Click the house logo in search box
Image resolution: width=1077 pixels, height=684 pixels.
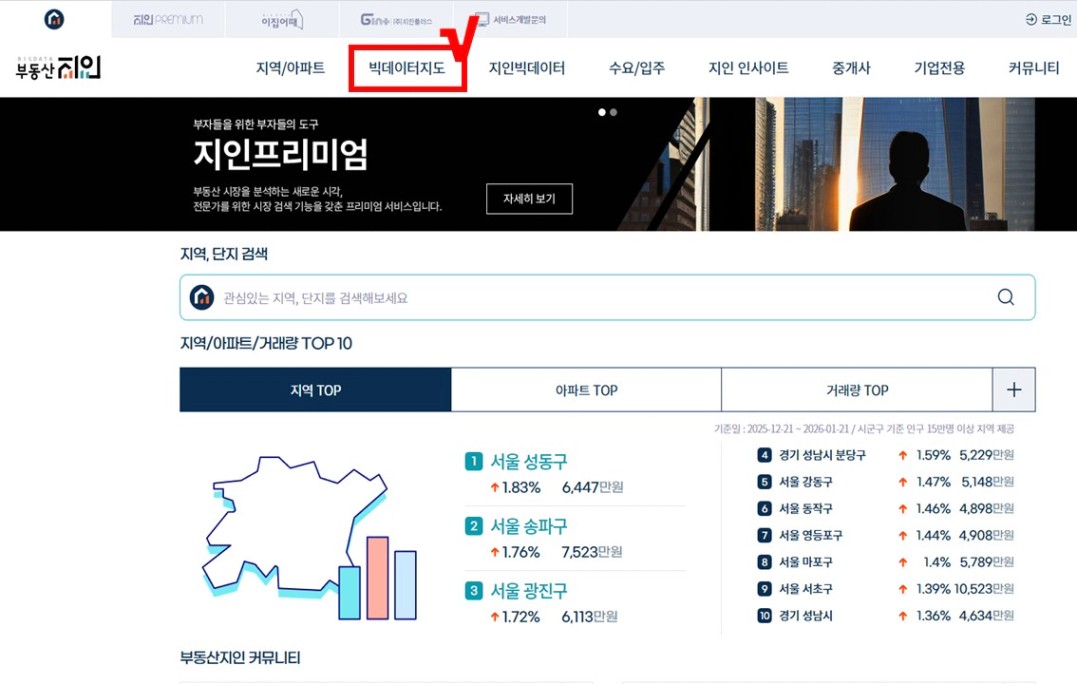(202, 297)
